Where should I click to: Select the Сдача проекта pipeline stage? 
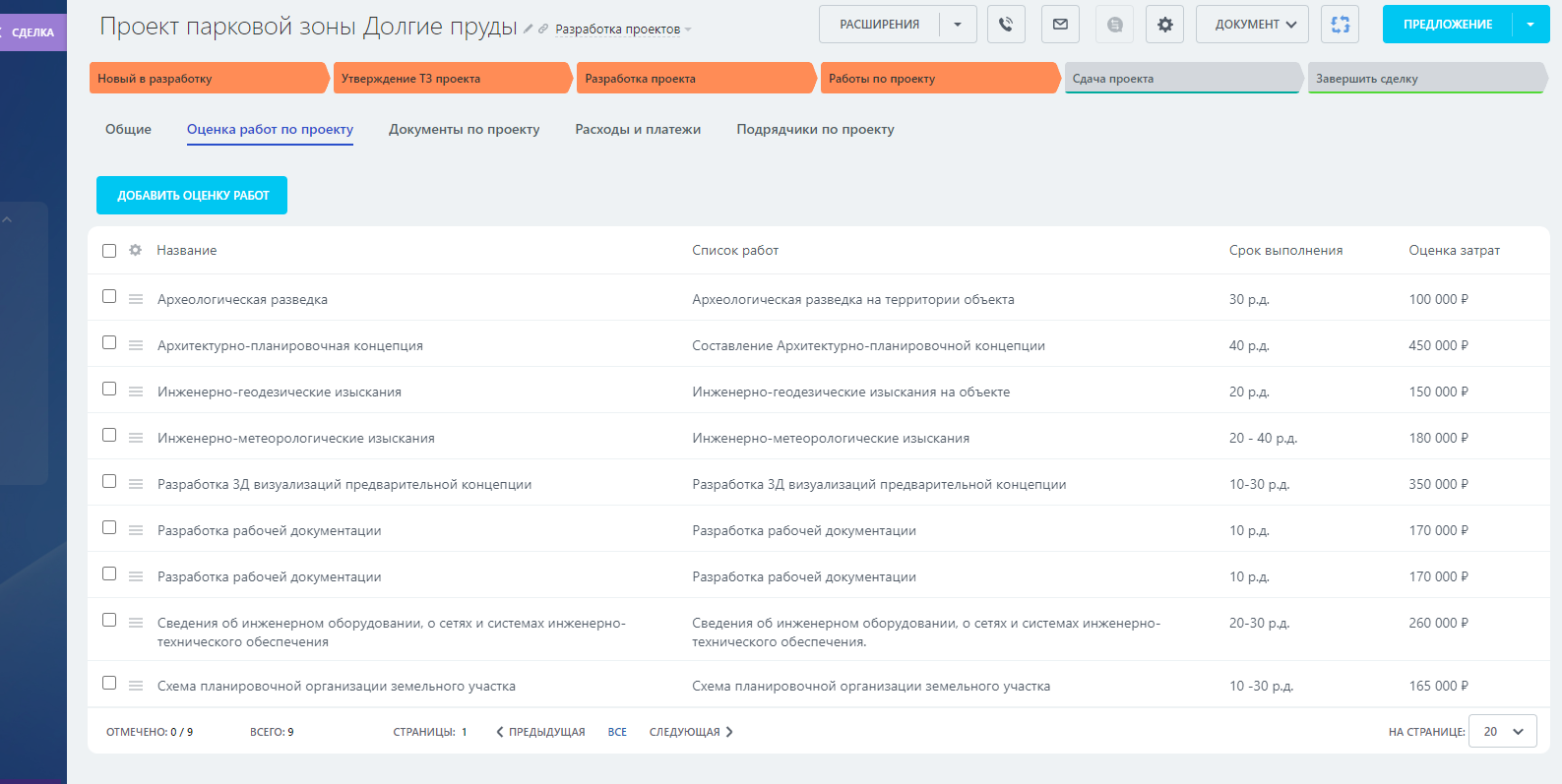click(x=1181, y=79)
